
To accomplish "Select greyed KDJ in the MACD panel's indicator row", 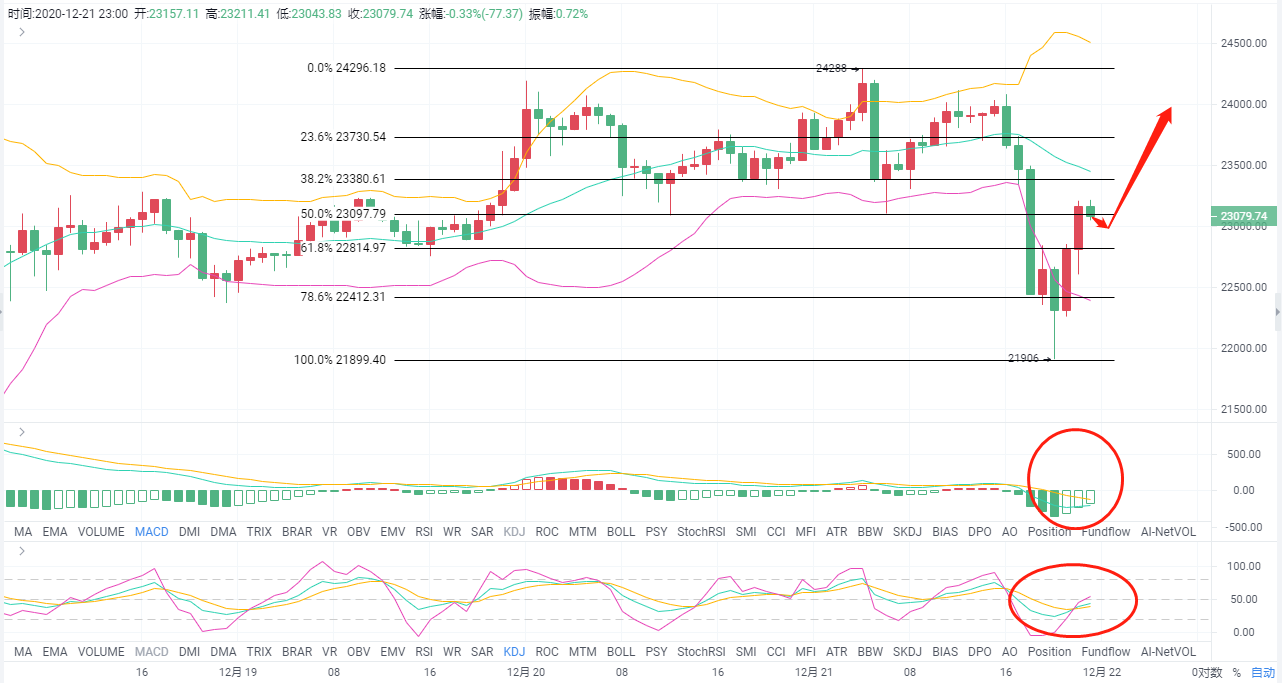I will 515,532.
